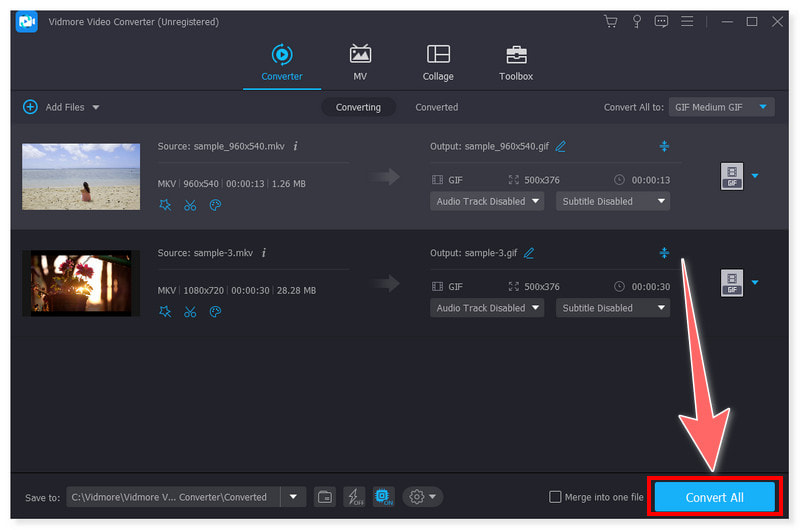The image size is (800, 530).
Task: Click the compress icon for sample-3.gif output
Action: point(663,253)
